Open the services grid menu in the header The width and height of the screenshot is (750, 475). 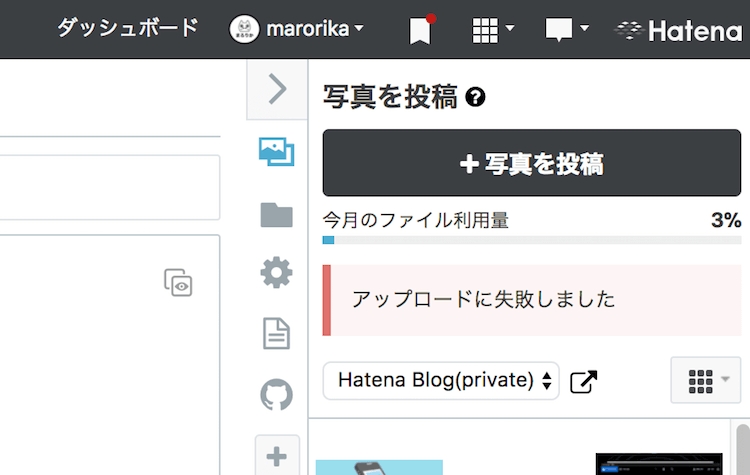tap(492, 30)
